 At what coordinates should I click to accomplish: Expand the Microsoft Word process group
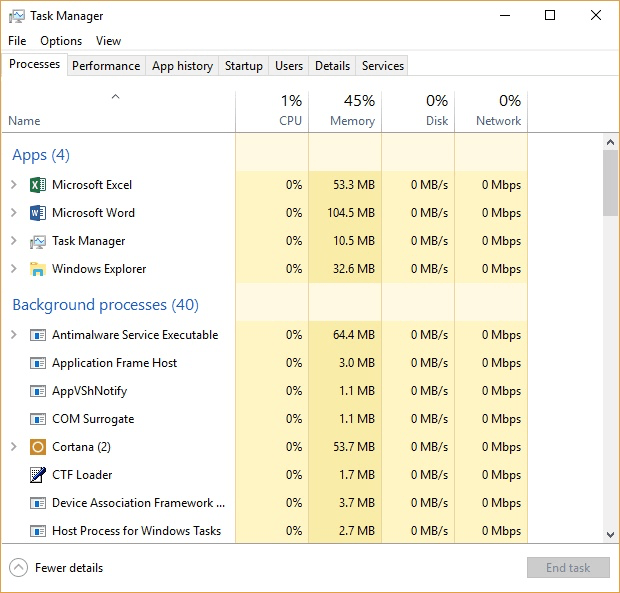(x=13, y=213)
